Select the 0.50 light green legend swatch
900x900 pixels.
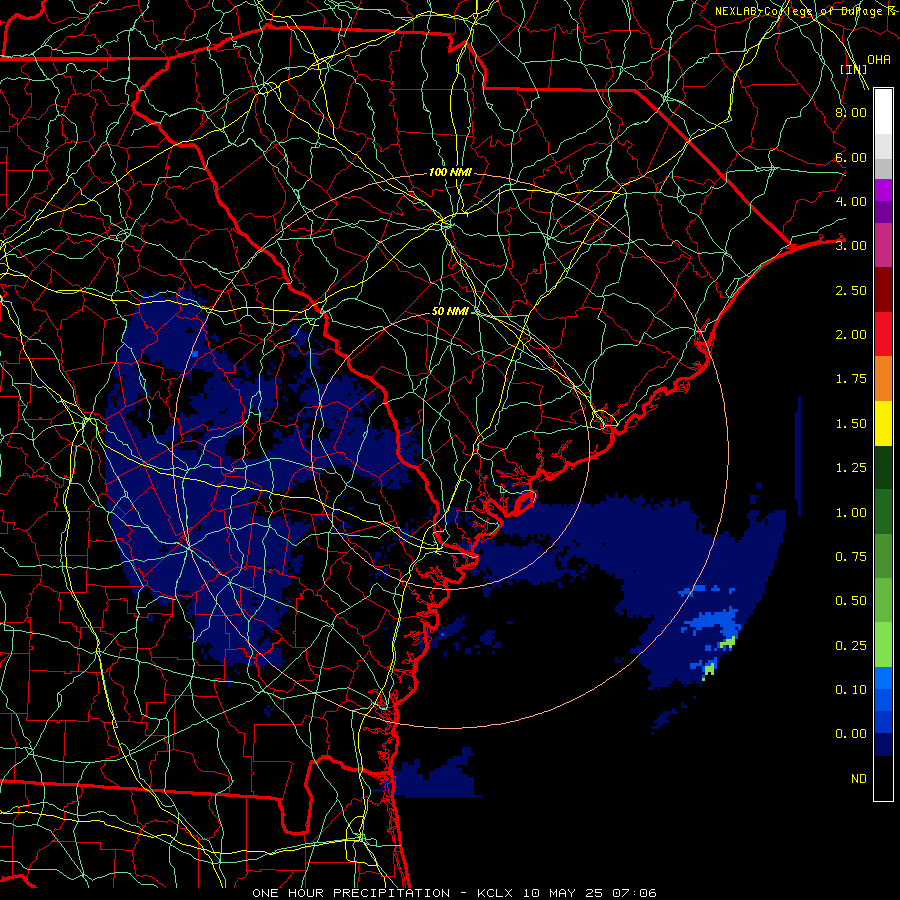[x=883, y=600]
